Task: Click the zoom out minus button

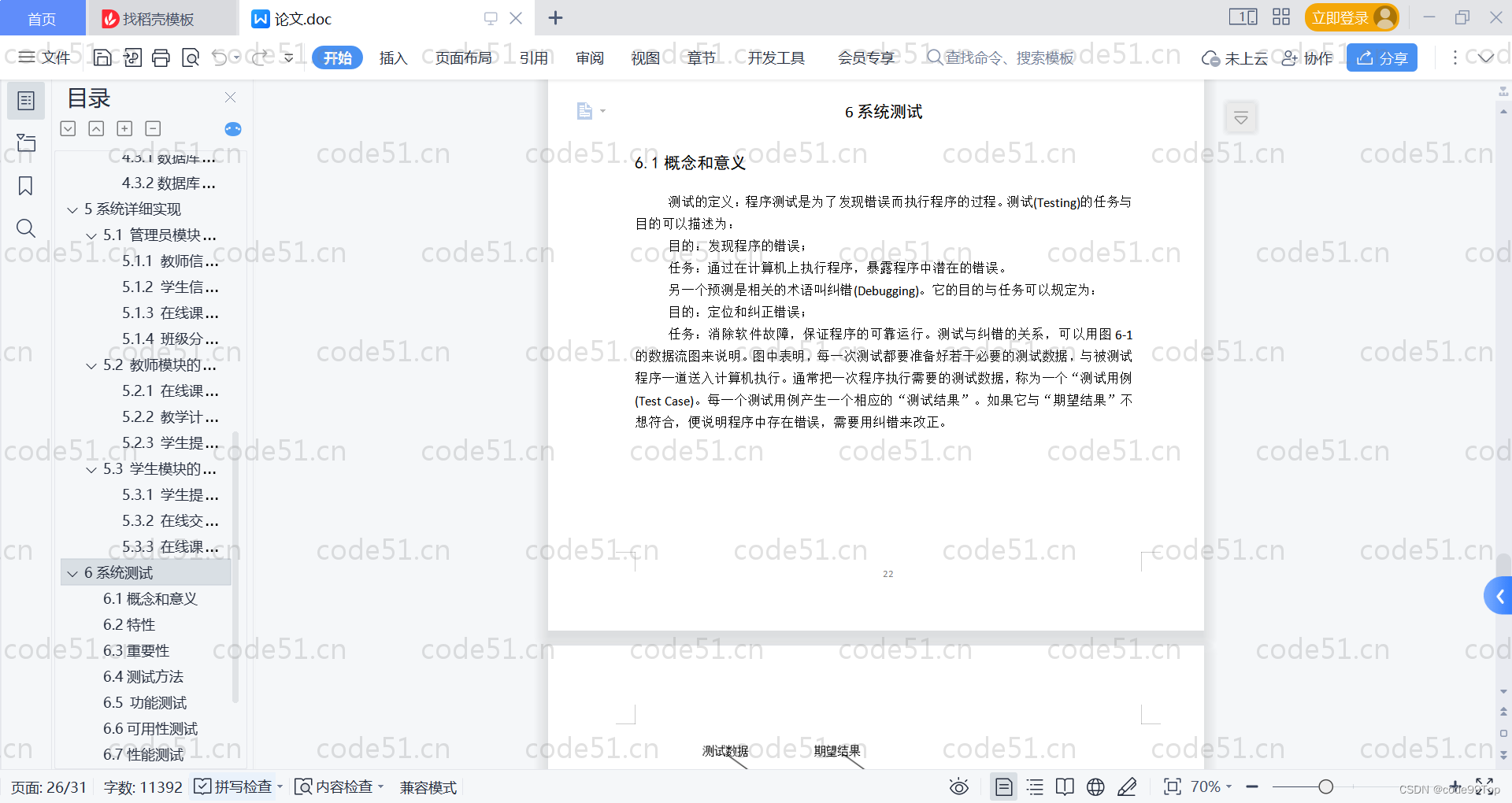Action: click(1252, 786)
